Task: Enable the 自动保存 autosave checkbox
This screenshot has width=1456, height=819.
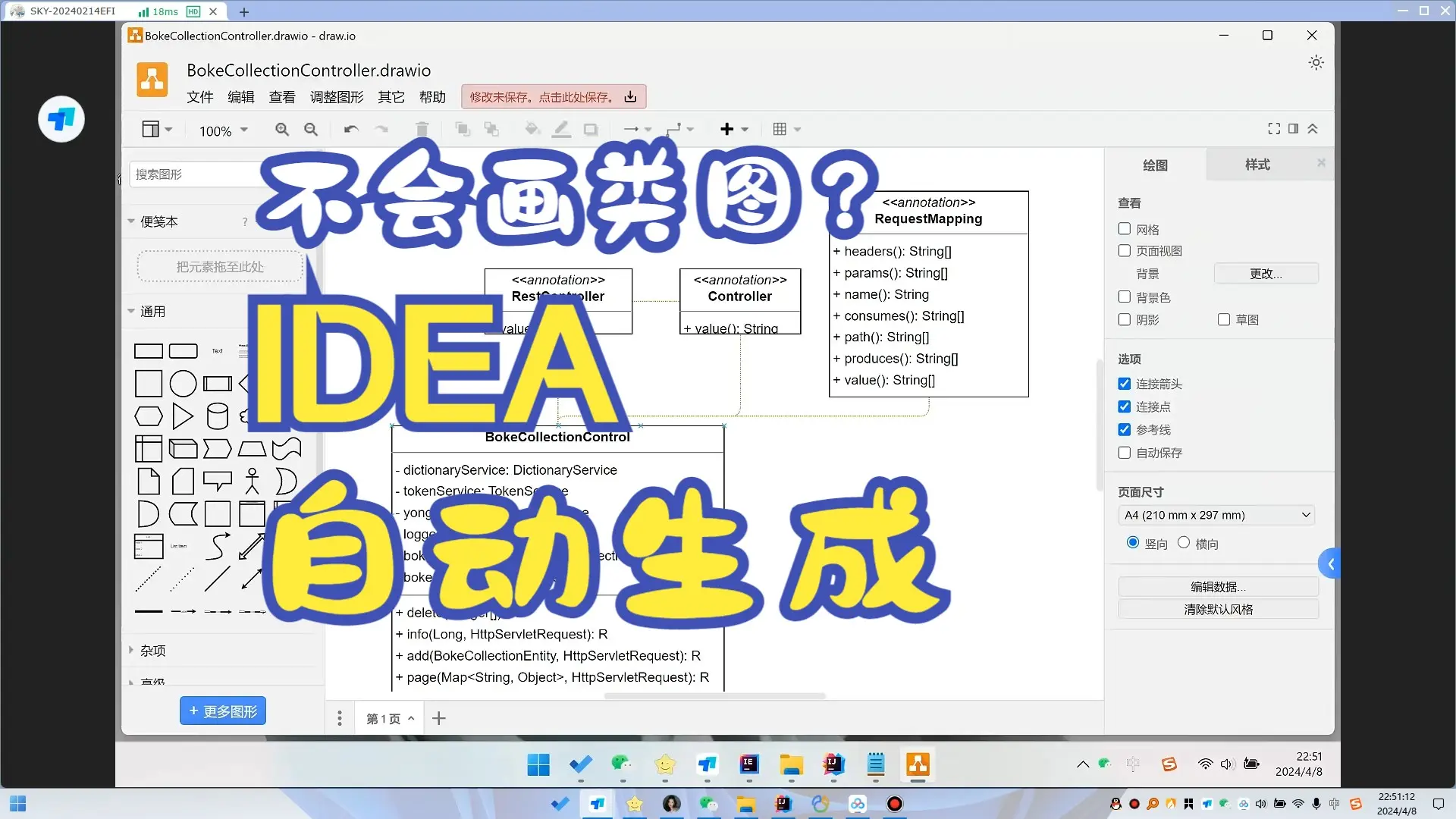Action: 1125,453
